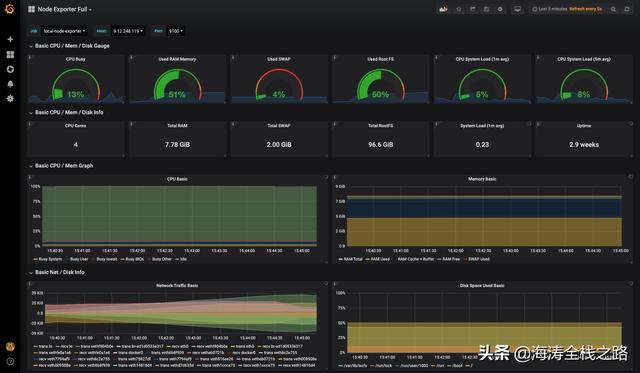Toggle Busy User series in CPU legend

(77, 259)
